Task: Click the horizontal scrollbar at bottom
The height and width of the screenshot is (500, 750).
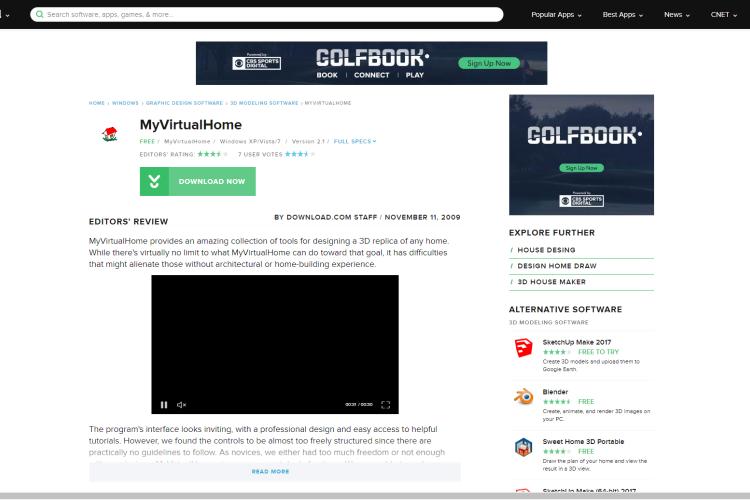Action: tap(375, 496)
